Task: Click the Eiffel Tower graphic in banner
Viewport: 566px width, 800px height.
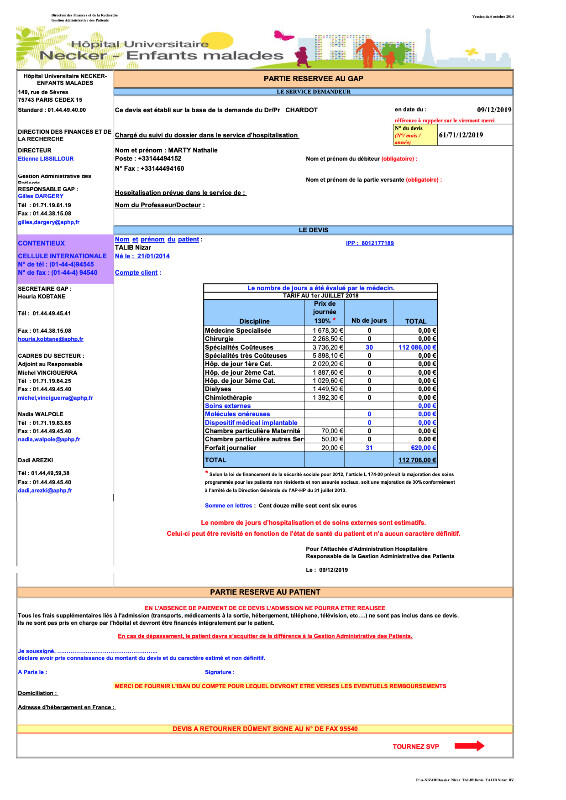Action: [428, 47]
